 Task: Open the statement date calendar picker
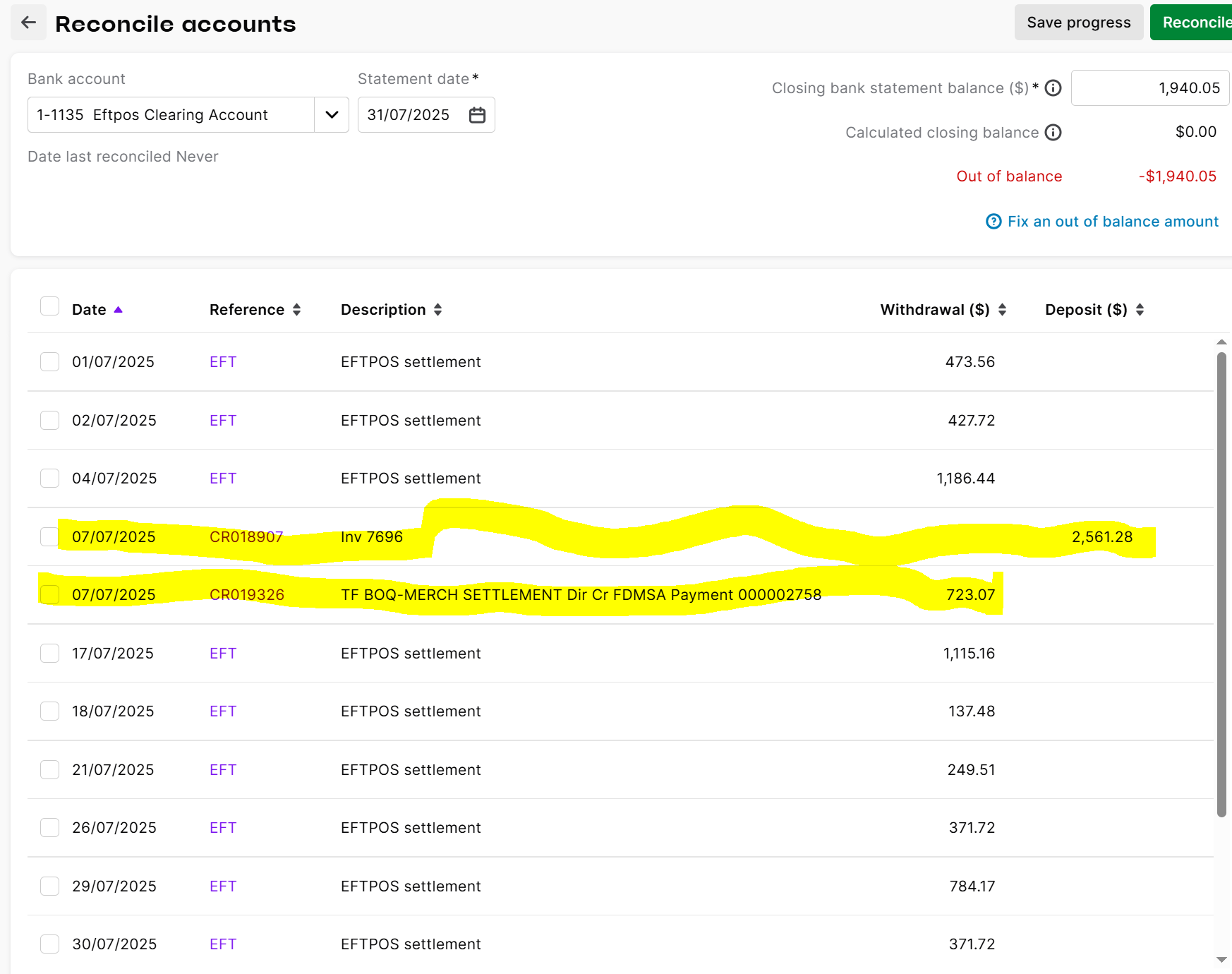[x=477, y=115]
